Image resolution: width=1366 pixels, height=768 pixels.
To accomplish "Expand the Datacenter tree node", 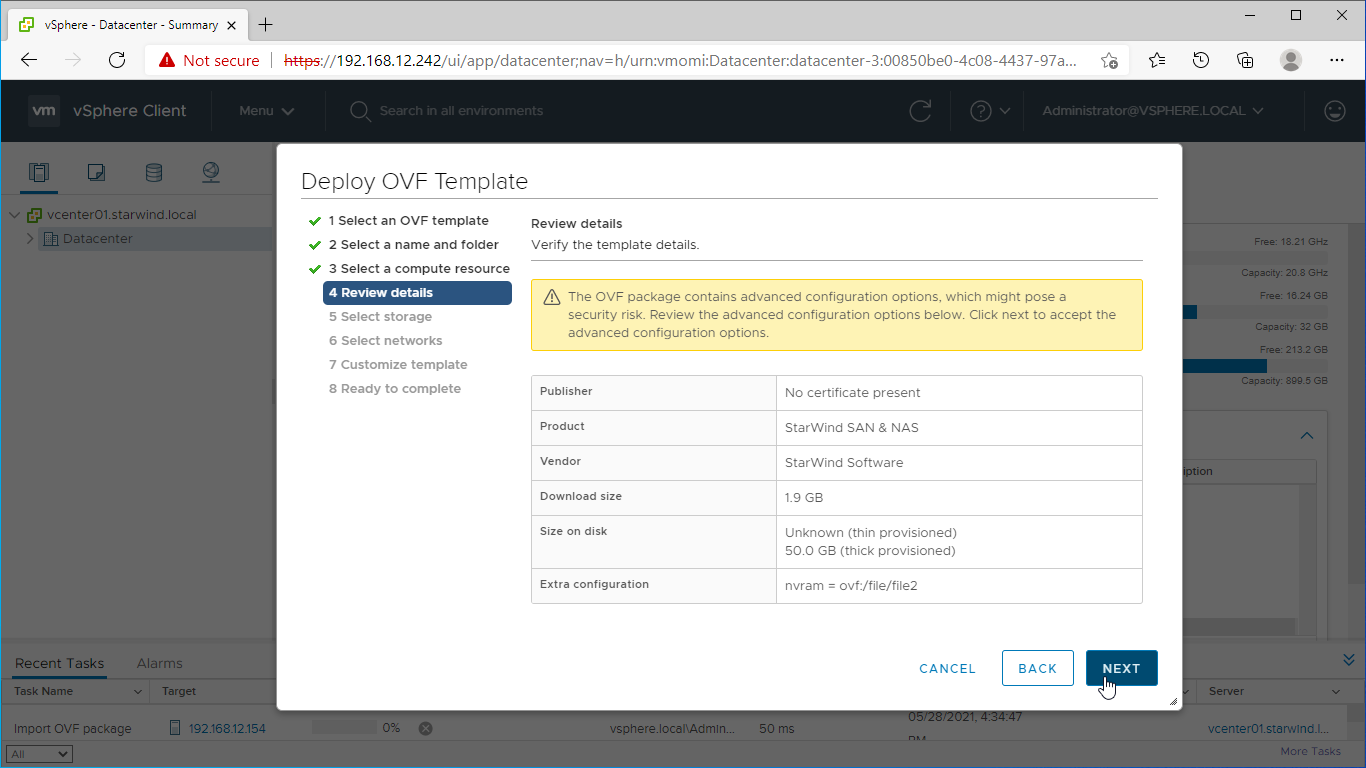I will tap(30, 239).
